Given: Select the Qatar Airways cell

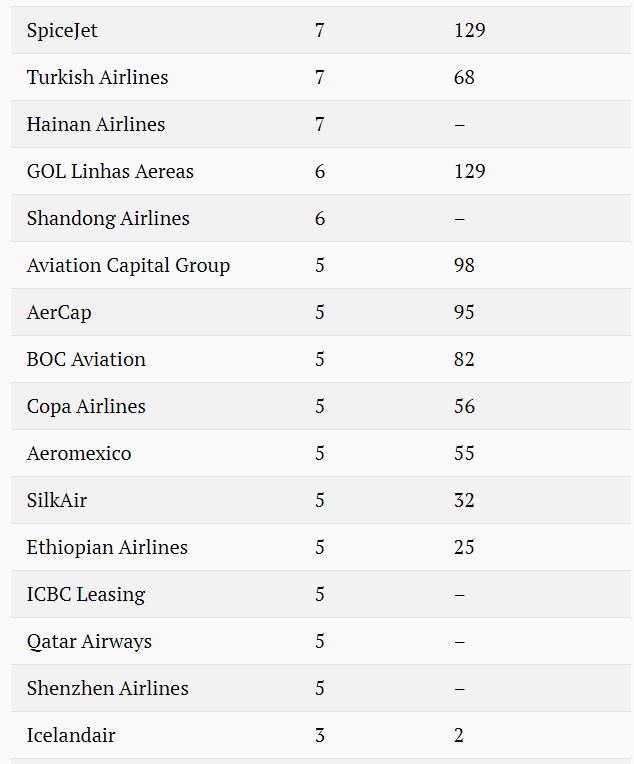Looking at the screenshot, I should click(x=89, y=642).
